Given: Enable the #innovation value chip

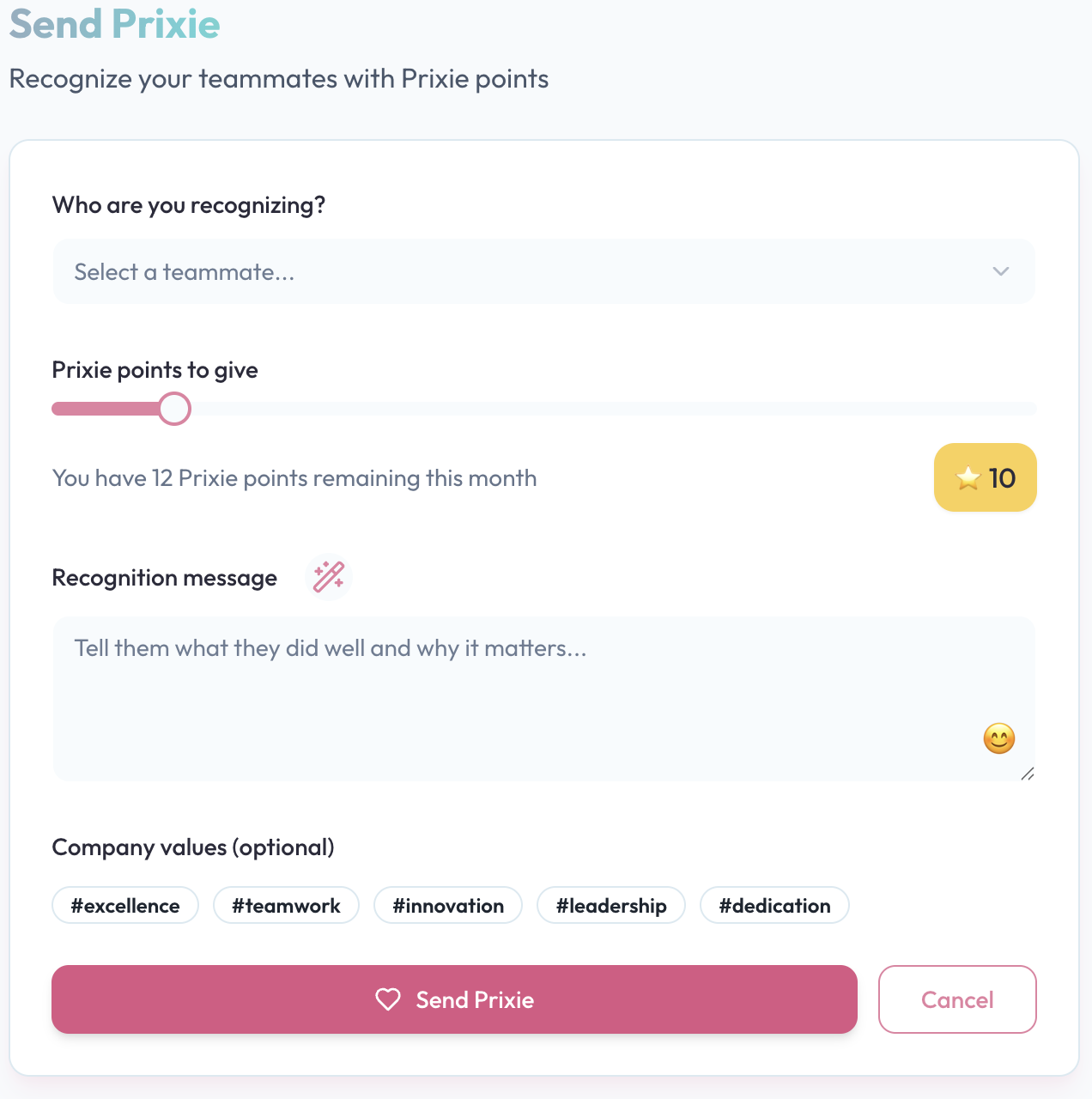Looking at the screenshot, I should tap(447, 905).
